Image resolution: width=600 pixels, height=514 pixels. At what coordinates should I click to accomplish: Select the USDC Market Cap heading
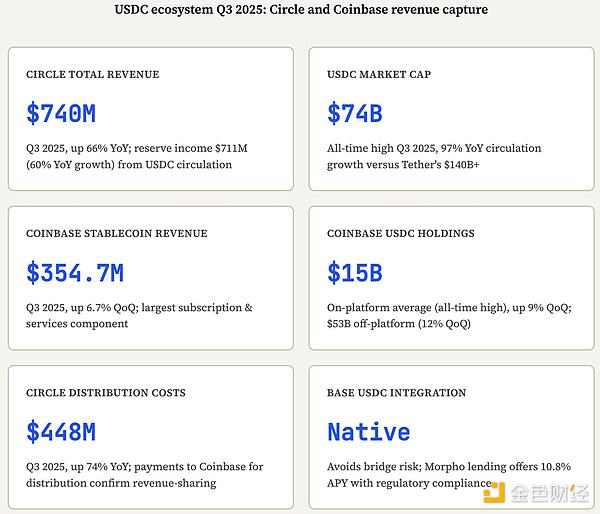click(379, 75)
